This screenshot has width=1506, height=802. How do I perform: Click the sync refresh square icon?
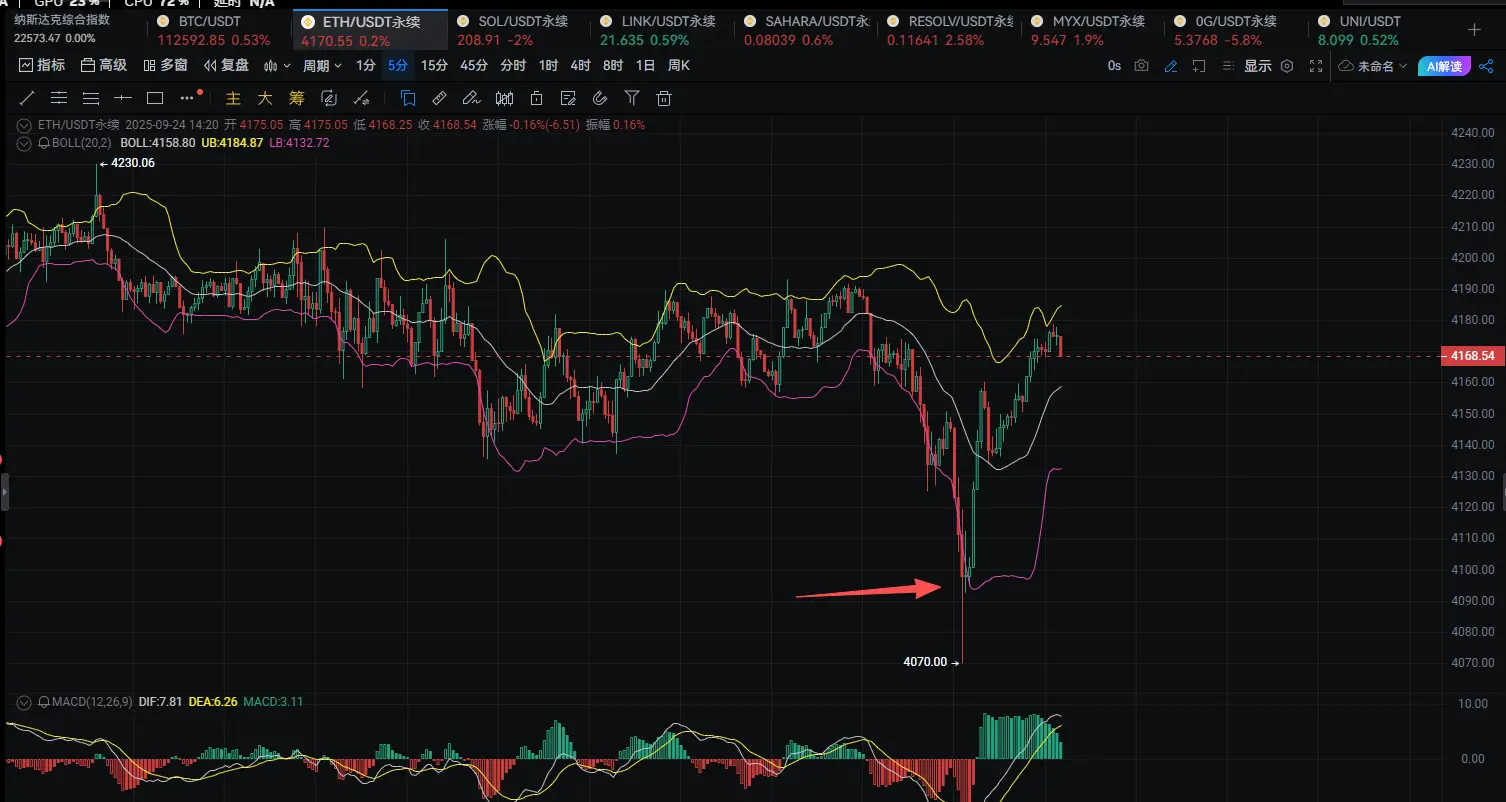coord(329,98)
